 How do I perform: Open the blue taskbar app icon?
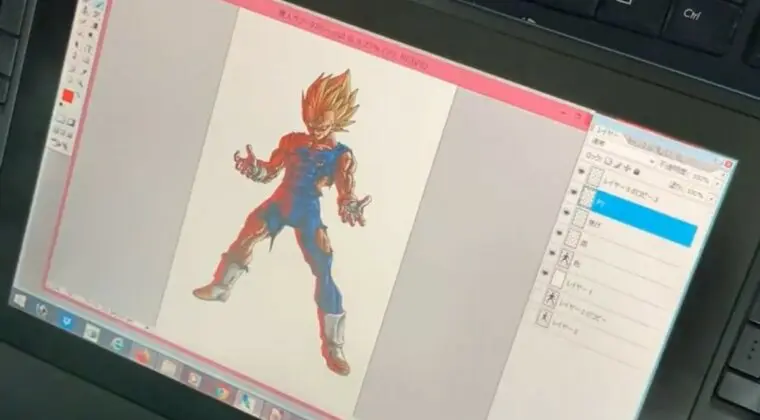tap(65, 322)
